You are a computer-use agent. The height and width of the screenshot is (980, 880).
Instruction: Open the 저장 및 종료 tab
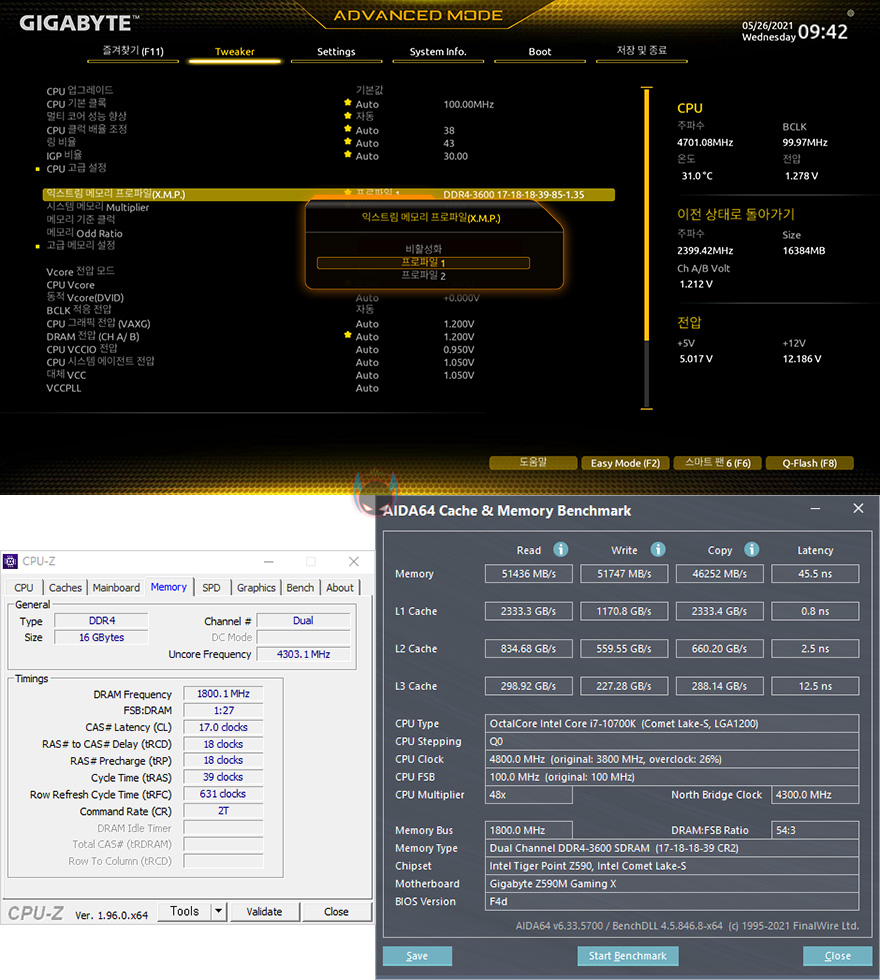click(642, 52)
